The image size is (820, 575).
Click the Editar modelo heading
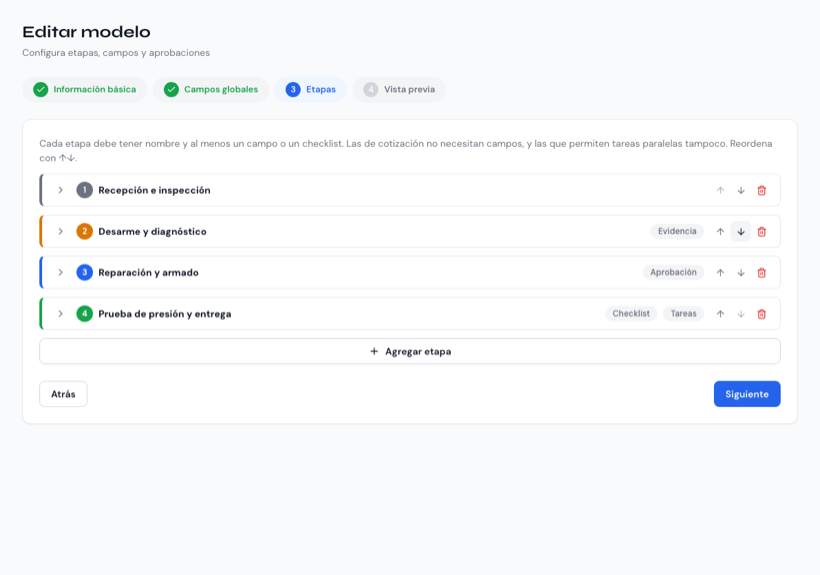point(86,32)
